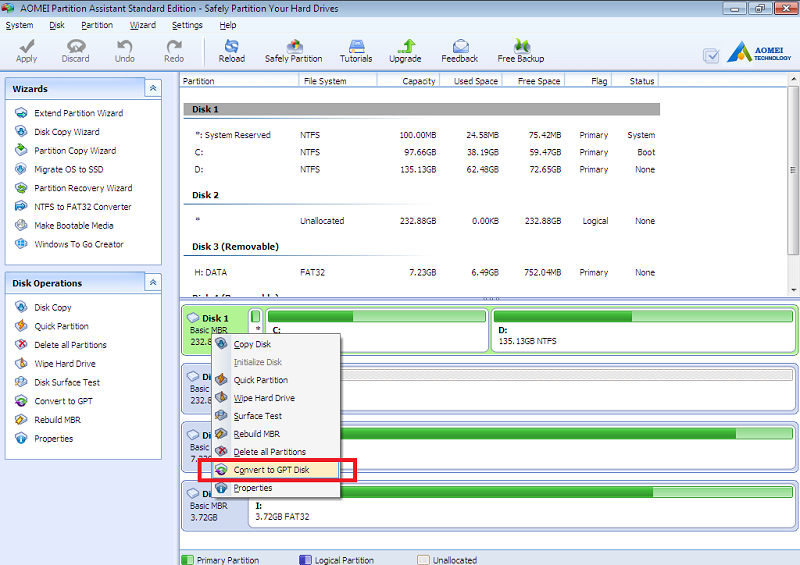
Task: Click the Free Space column header
Action: point(534,81)
